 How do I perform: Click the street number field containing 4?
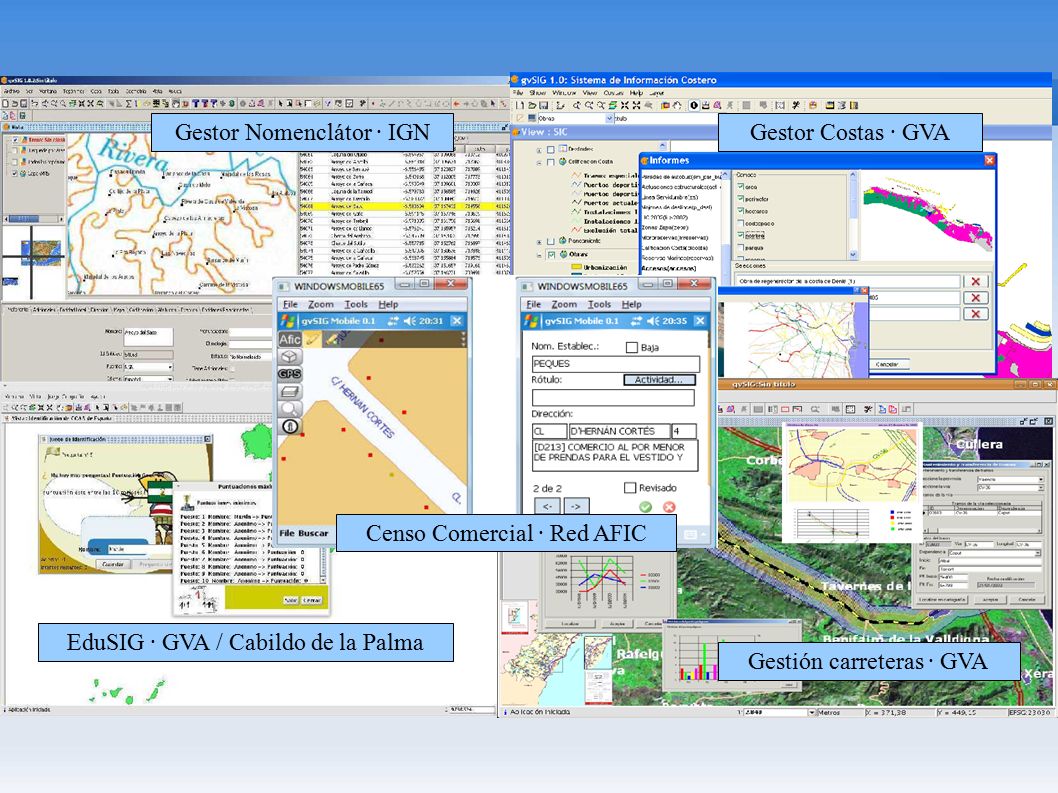684,431
